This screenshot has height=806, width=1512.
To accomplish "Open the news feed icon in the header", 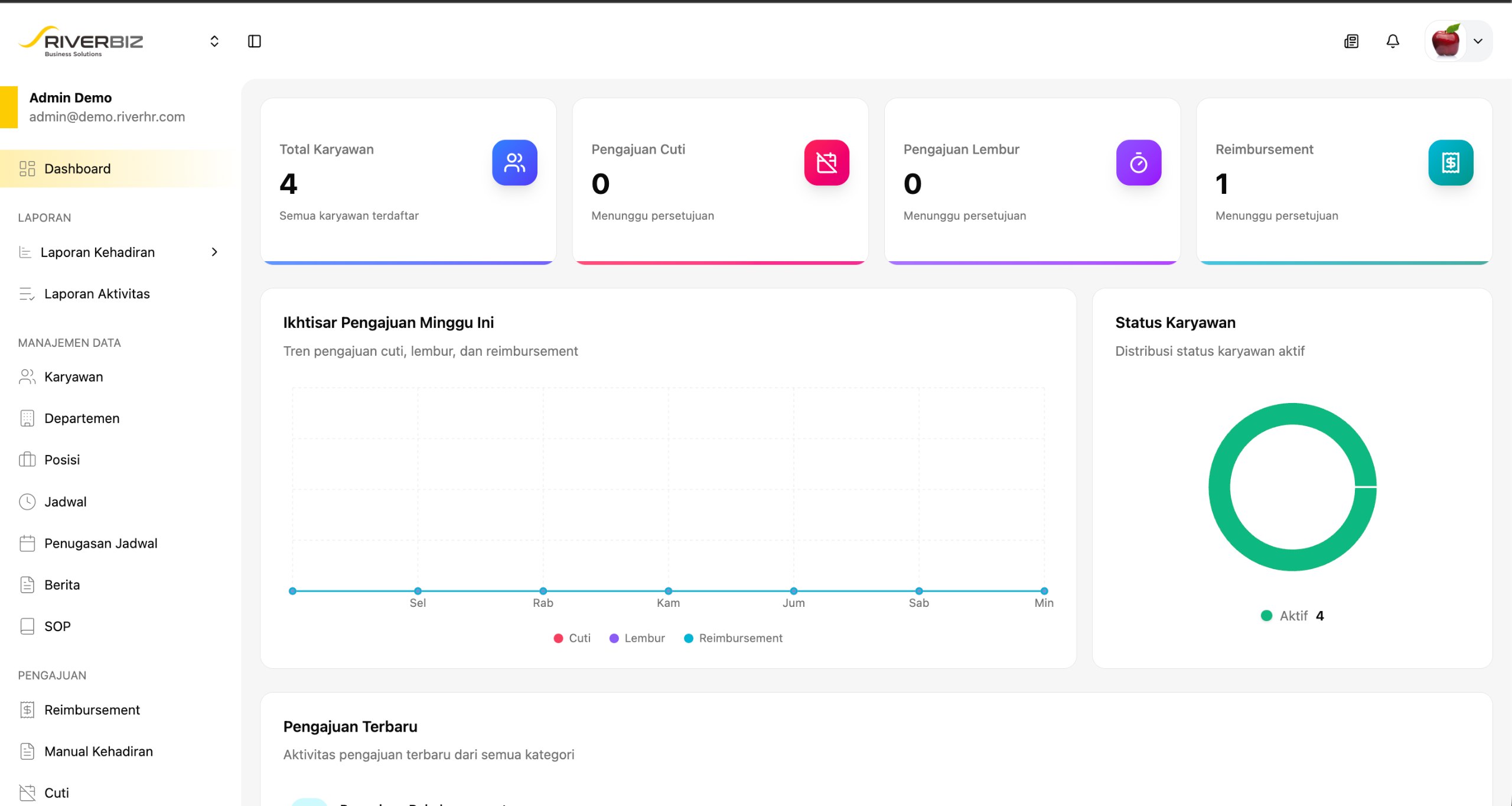I will 1351,41.
